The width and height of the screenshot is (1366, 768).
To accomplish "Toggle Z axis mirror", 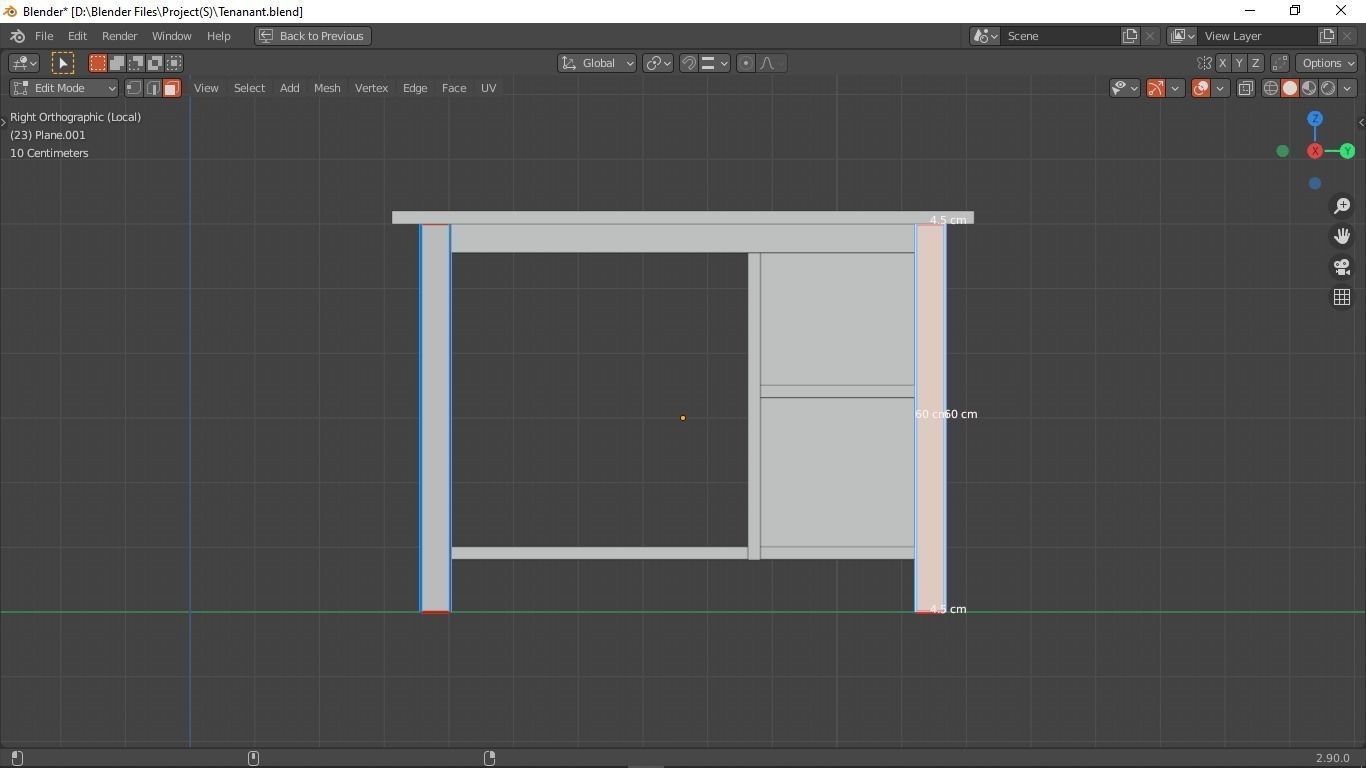I will [1256, 63].
